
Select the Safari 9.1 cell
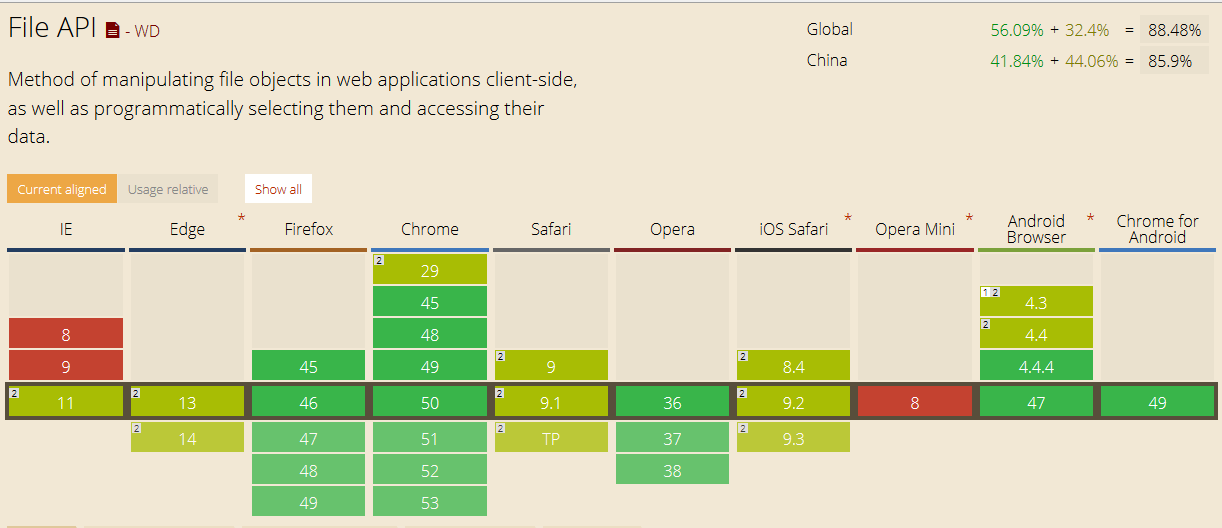(551, 403)
